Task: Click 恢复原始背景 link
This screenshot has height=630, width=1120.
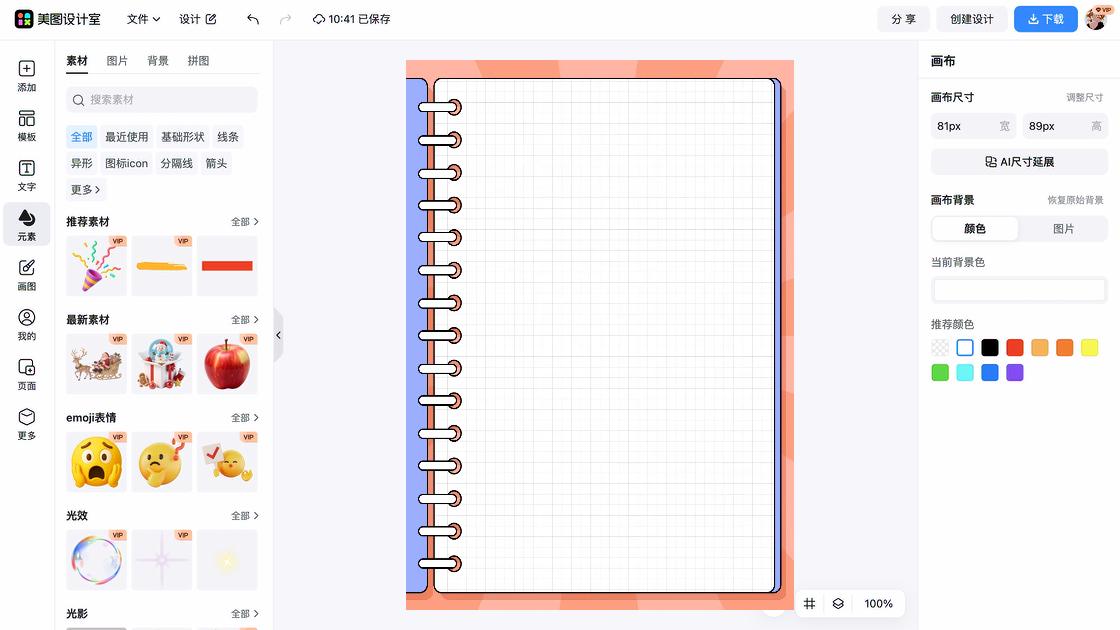Action: (x=1075, y=200)
